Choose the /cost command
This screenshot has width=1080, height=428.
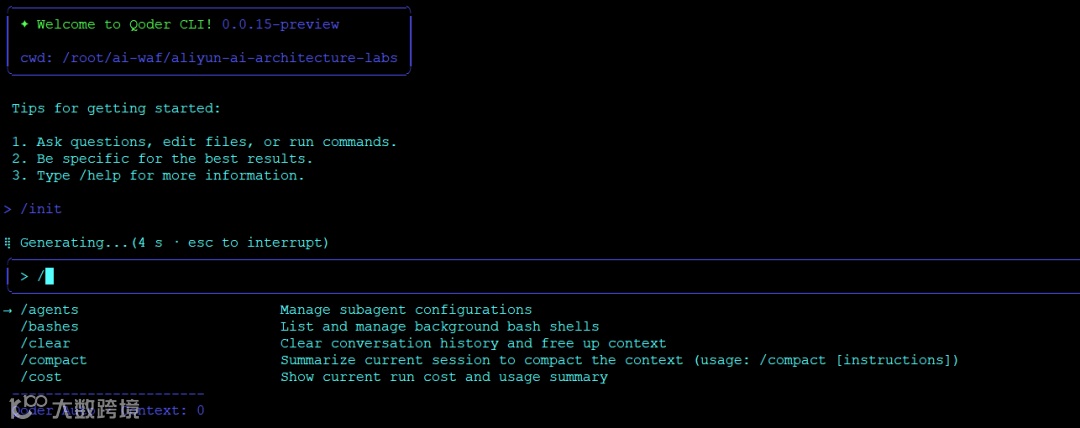tap(41, 377)
